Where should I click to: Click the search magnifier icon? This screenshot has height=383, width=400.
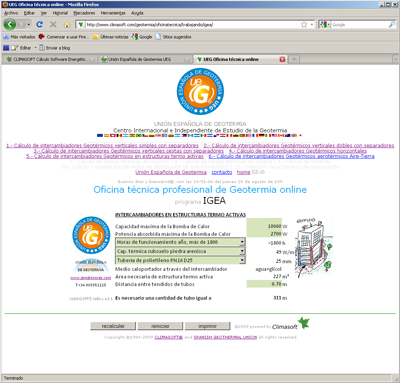tap(392, 25)
